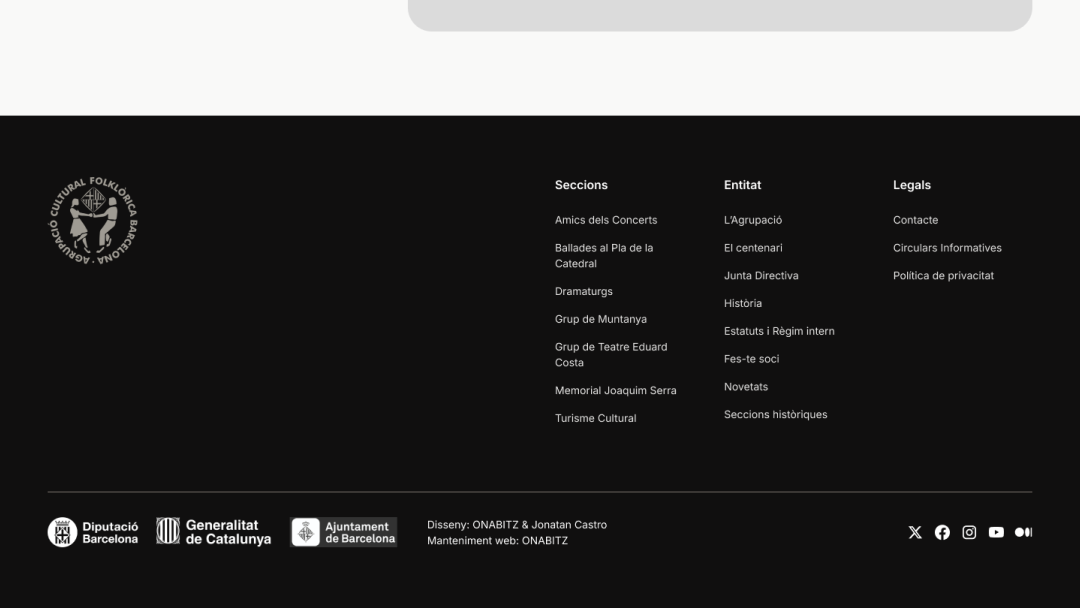This screenshot has height=608, width=1080.
Task: Open the X (Twitter) social icon
Action: [x=915, y=532]
